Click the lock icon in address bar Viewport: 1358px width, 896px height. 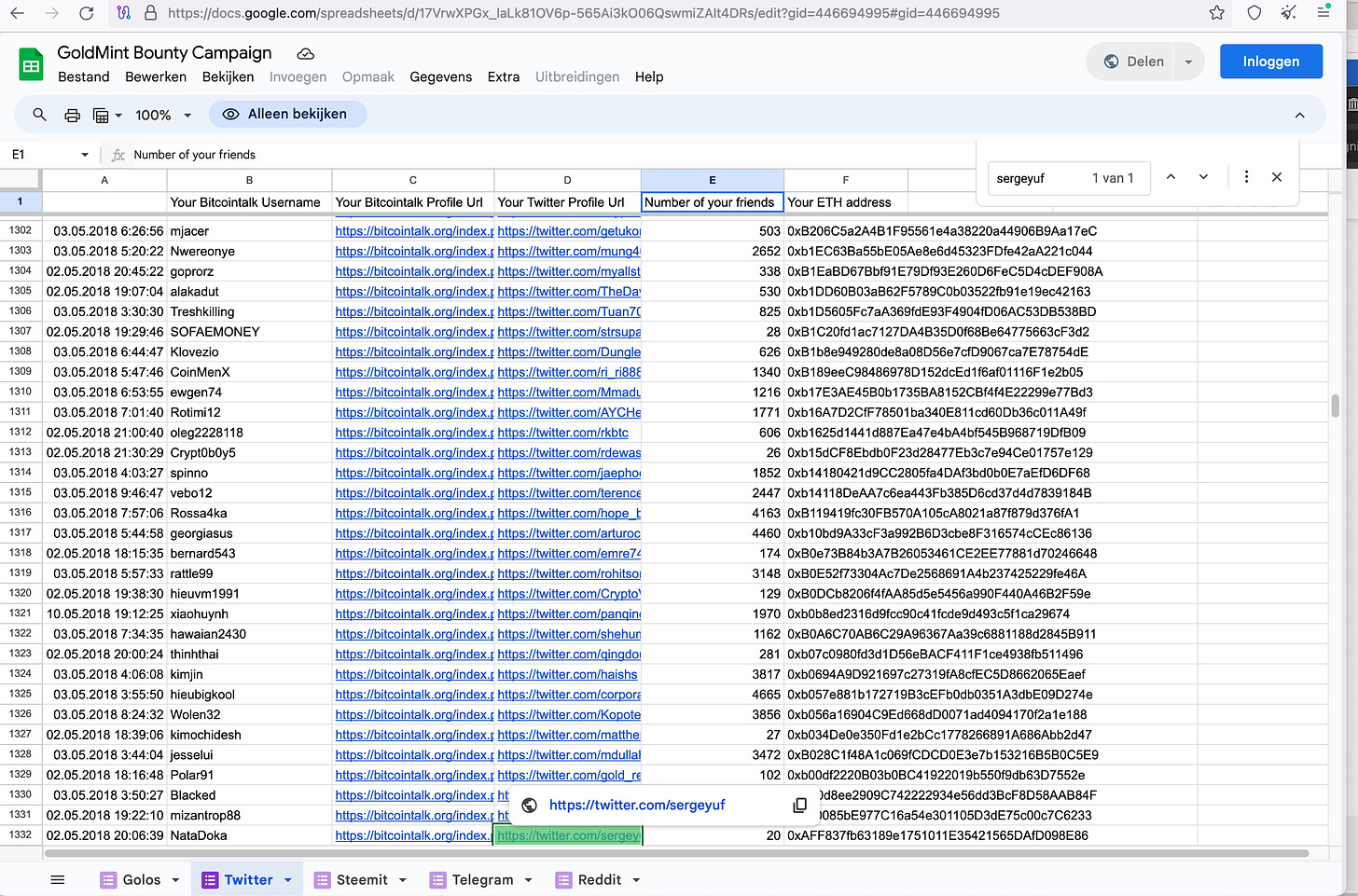coord(150,13)
